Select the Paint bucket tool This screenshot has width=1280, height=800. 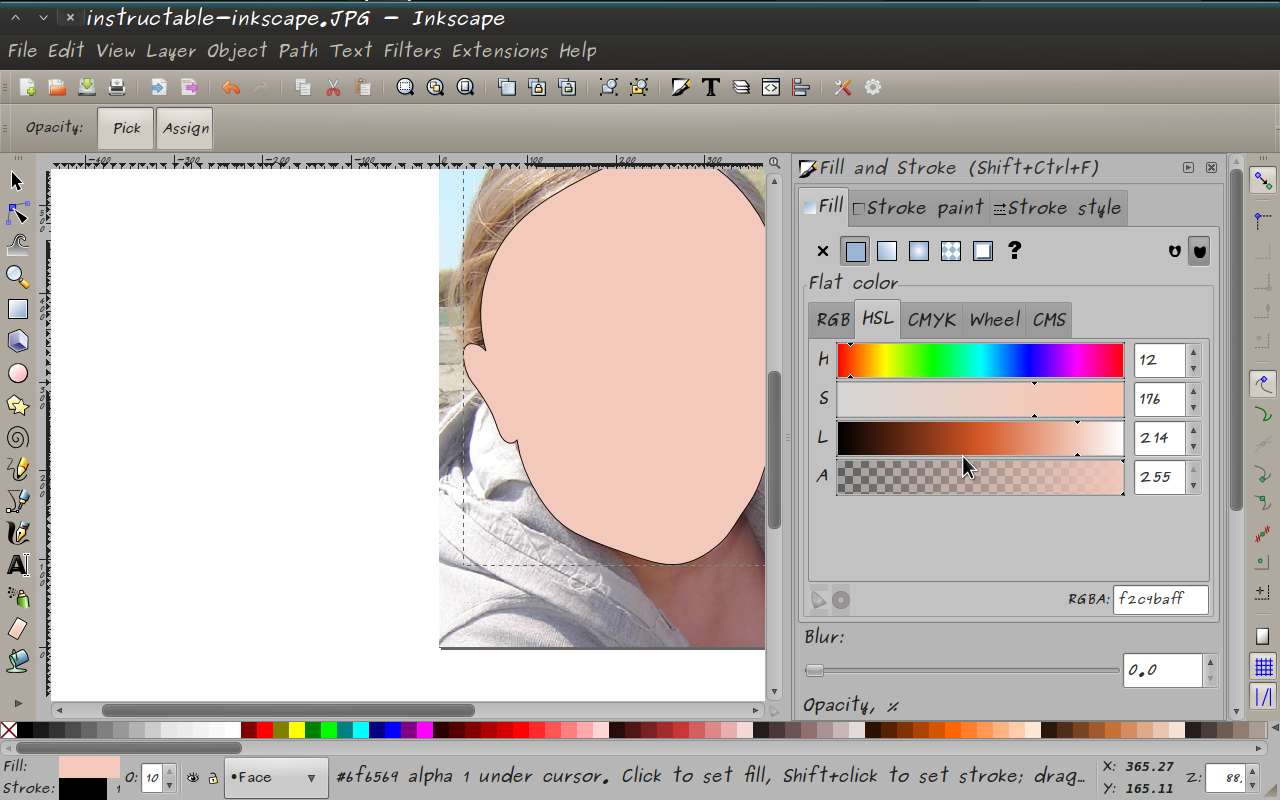(x=17, y=661)
